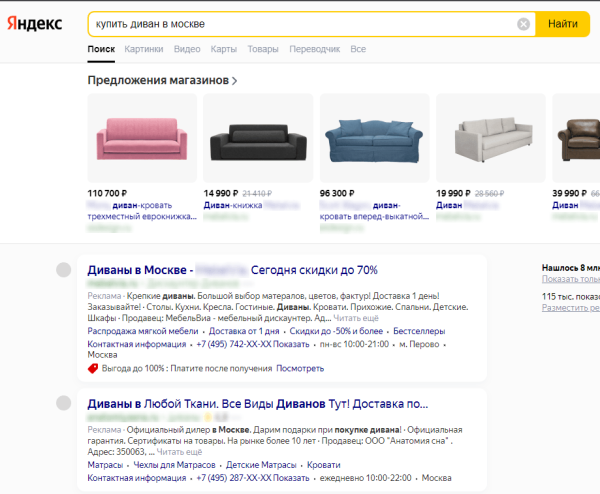Viewport: 600px width, 494px height.
Task: Click the gray circle beside first ad
Action: (x=64, y=270)
